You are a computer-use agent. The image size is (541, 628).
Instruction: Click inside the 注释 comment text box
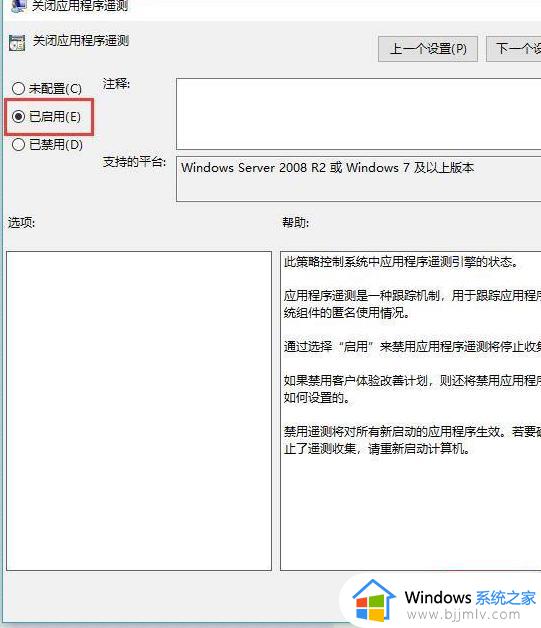coord(358,114)
